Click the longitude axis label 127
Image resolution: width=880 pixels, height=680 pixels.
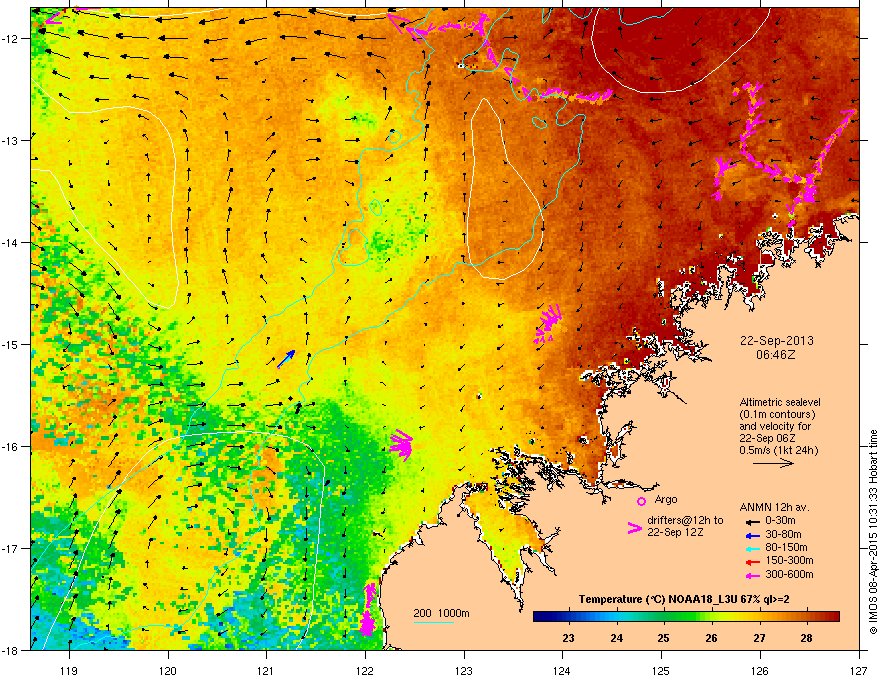(859, 670)
